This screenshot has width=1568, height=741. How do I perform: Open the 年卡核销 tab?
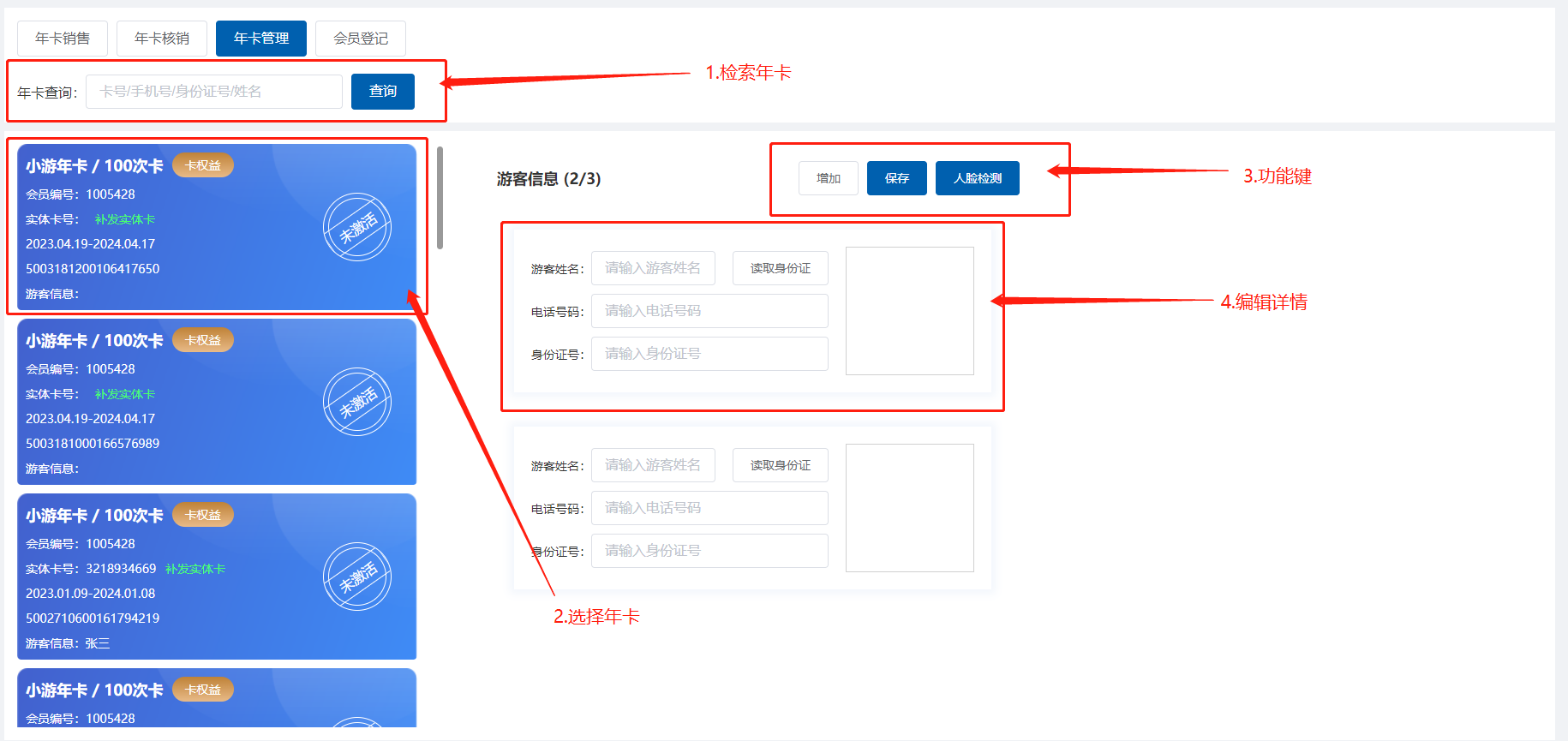pyautogui.click(x=162, y=39)
